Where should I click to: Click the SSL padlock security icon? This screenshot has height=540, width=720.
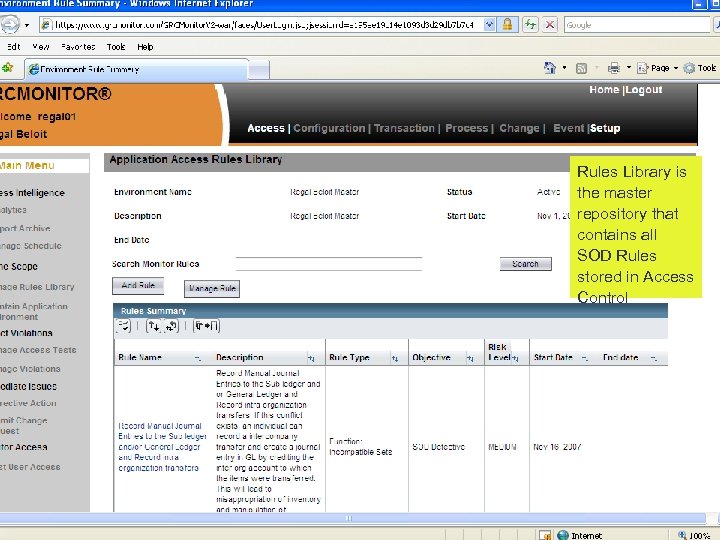click(x=507, y=24)
